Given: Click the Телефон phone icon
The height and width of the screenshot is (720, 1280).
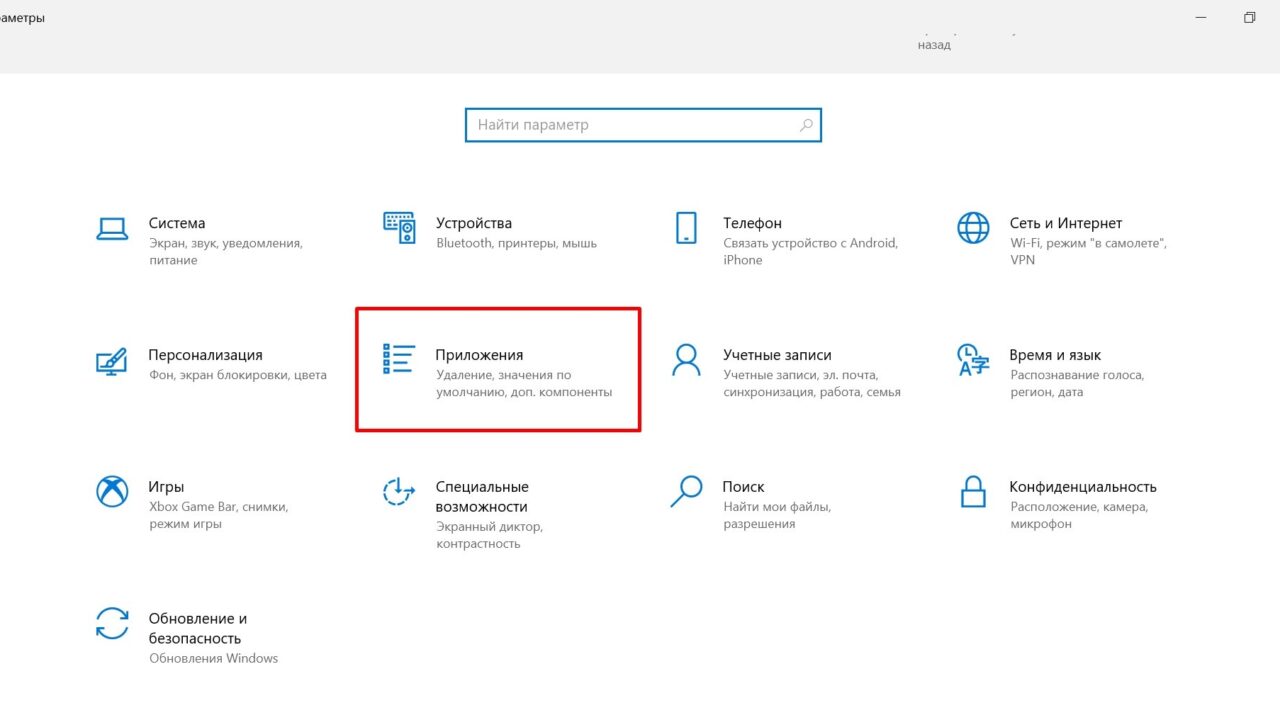Looking at the screenshot, I should tap(686, 228).
